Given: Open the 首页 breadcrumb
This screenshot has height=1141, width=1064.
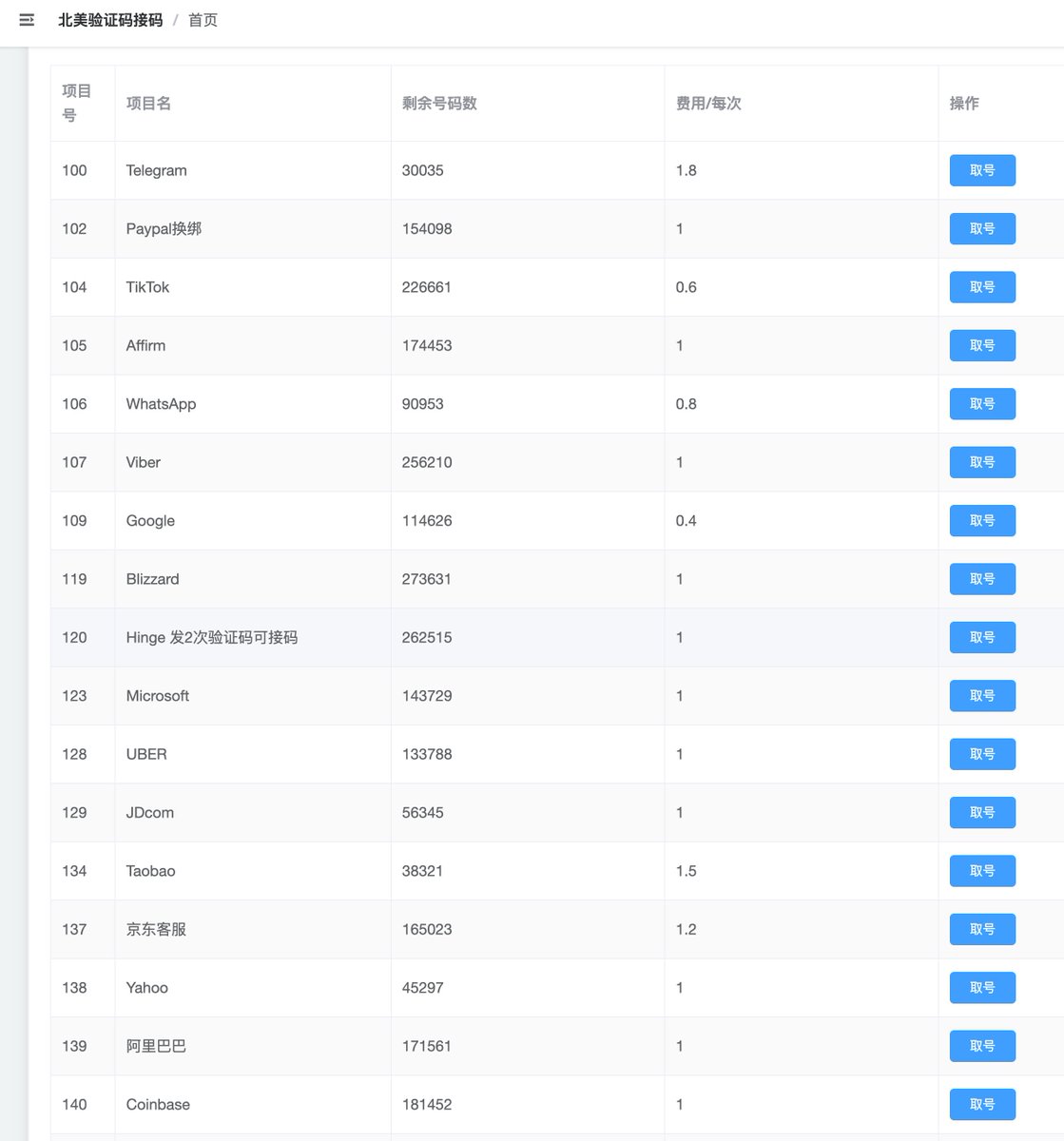Looking at the screenshot, I should click(203, 20).
